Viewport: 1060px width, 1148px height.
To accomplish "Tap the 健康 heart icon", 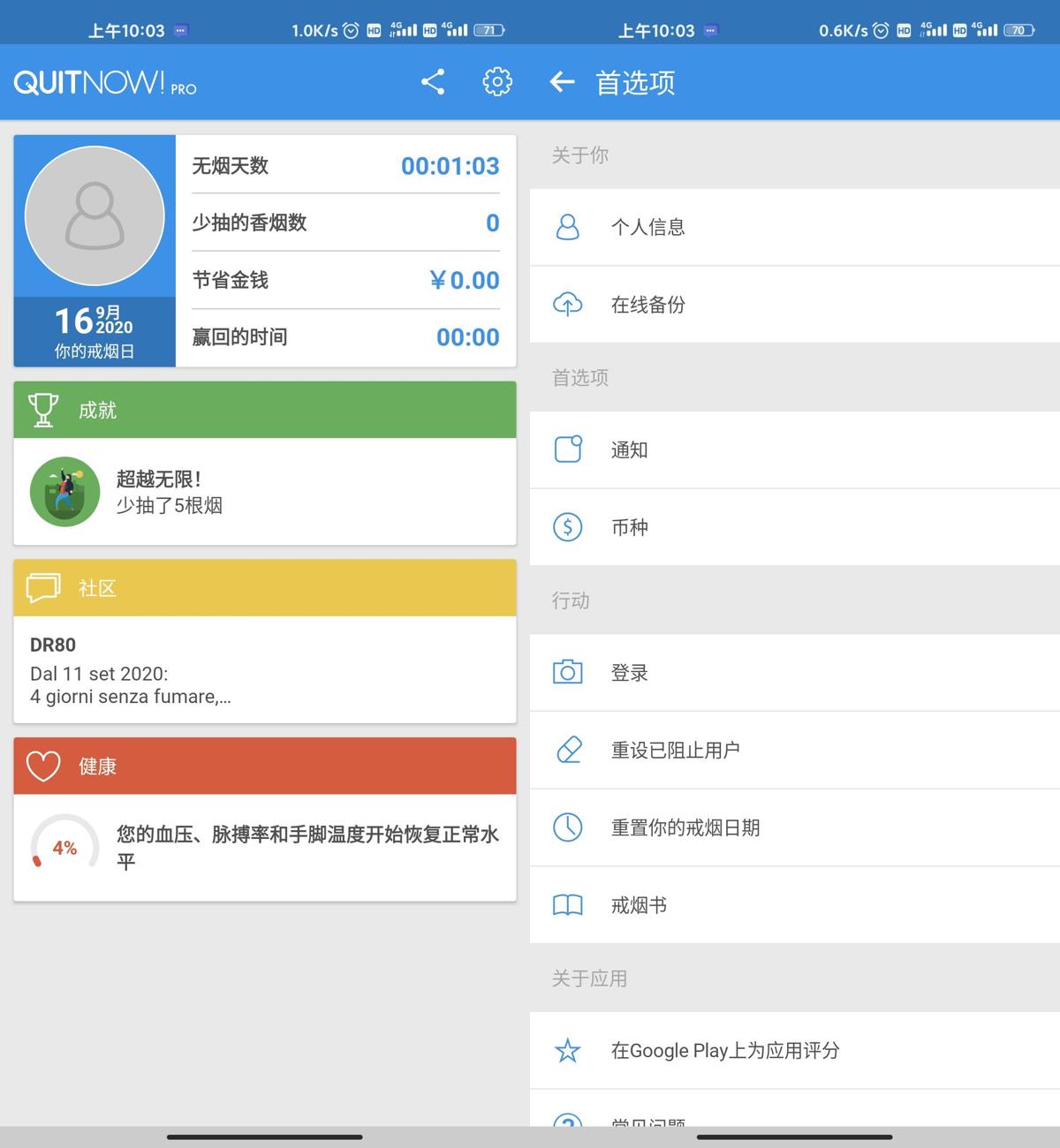I will [x=42, y=766].
